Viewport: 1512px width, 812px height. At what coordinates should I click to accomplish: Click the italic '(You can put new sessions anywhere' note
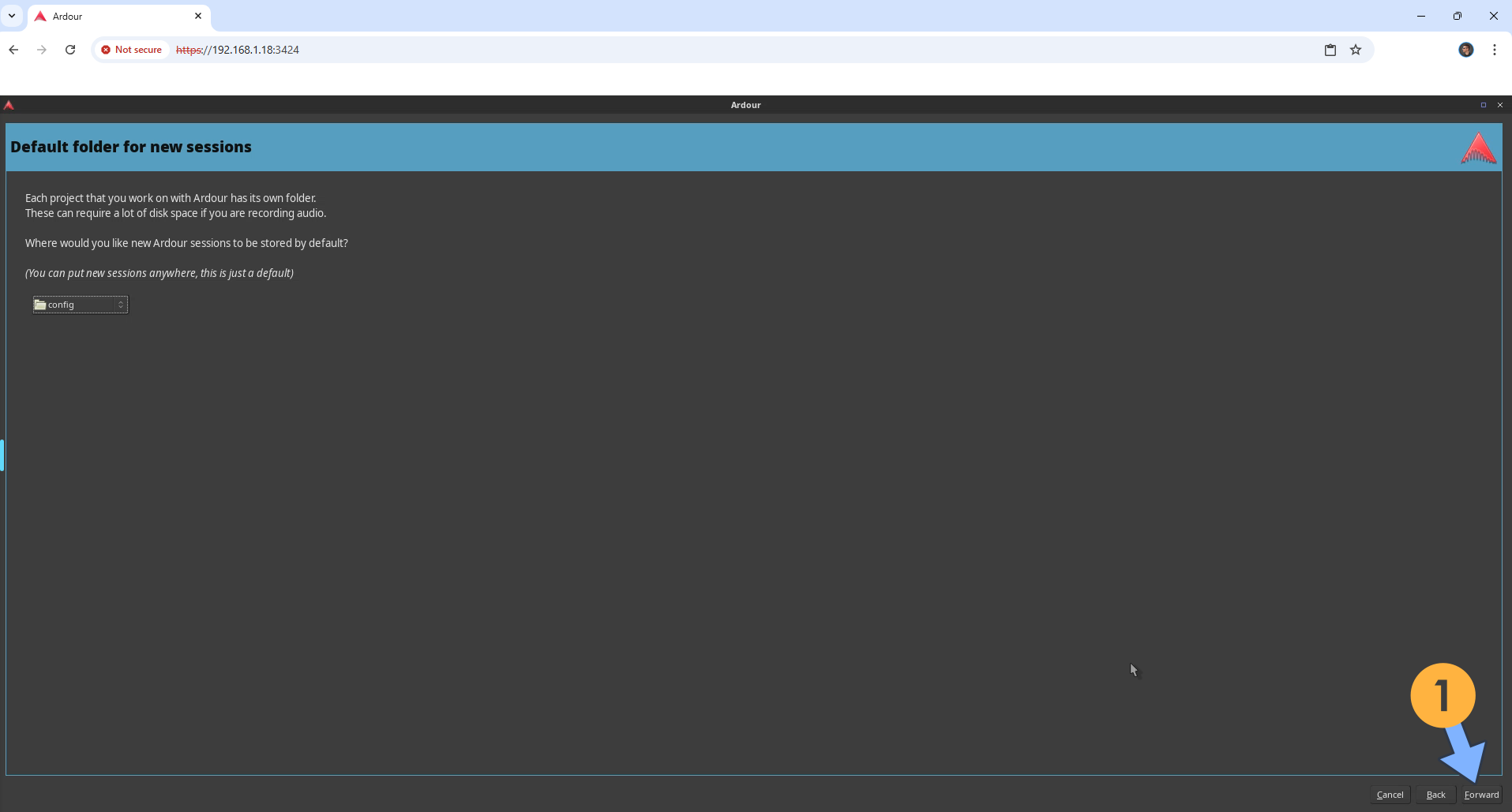159,273
